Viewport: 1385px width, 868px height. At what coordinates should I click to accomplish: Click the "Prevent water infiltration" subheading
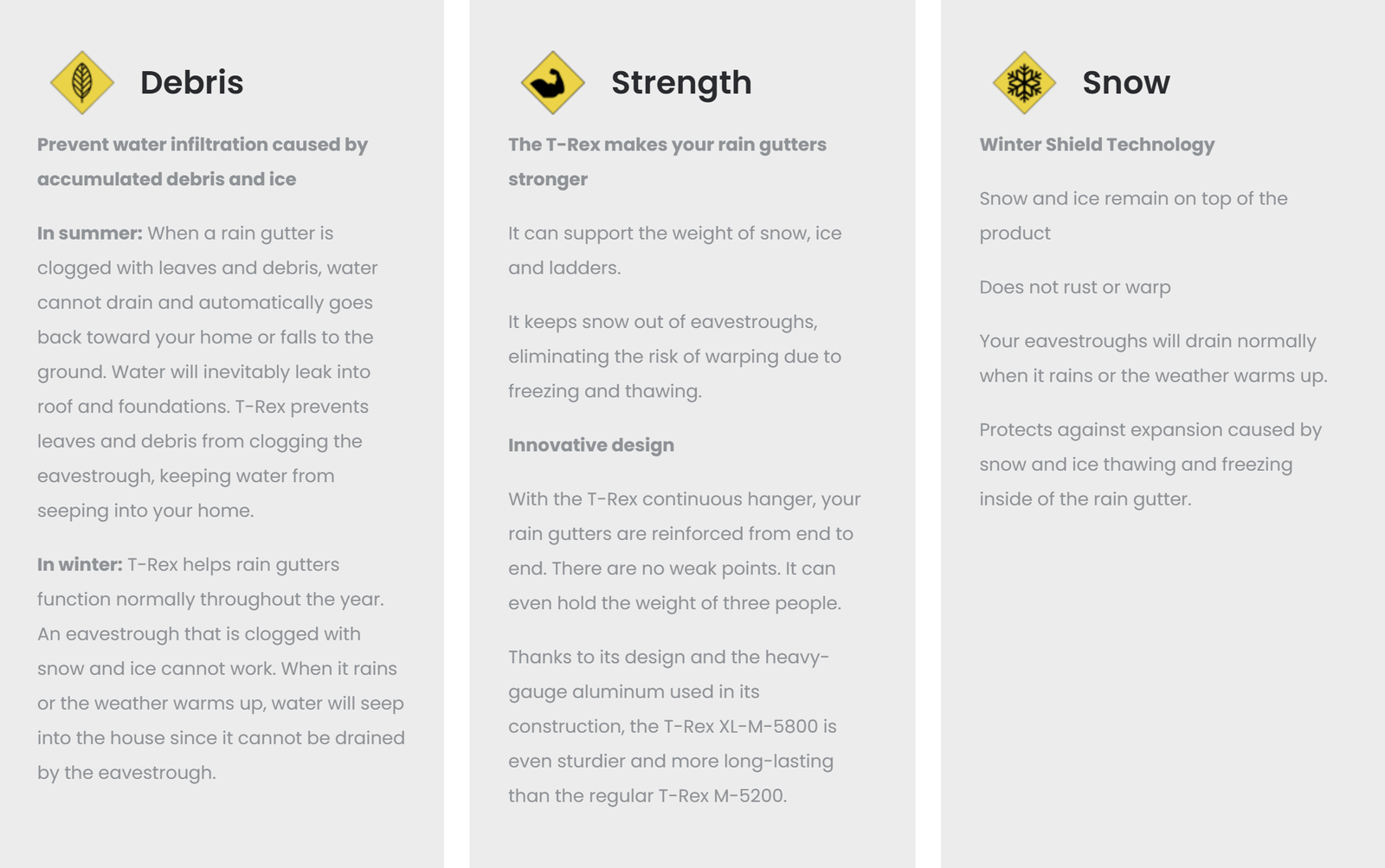203,162
